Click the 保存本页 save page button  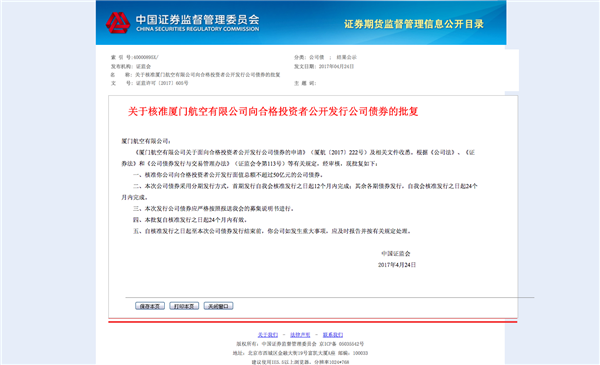pos(150,306)
